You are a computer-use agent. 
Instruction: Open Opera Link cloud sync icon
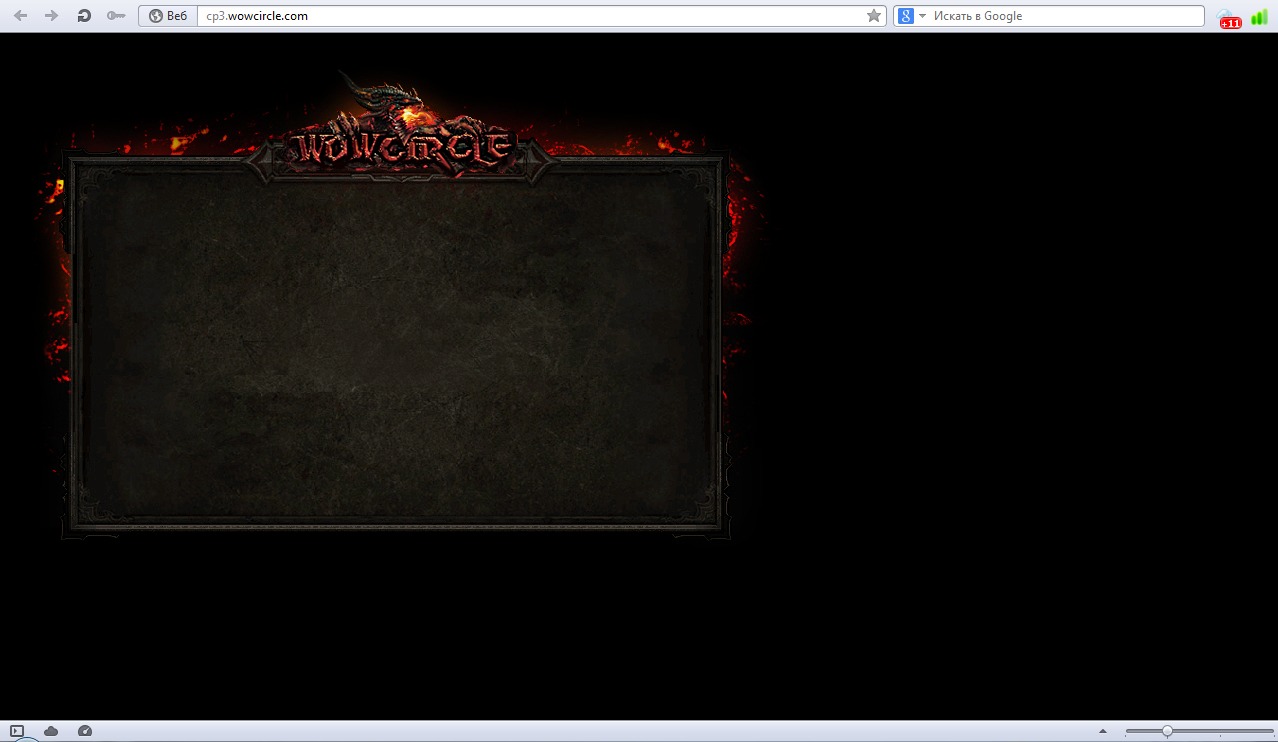51,731
